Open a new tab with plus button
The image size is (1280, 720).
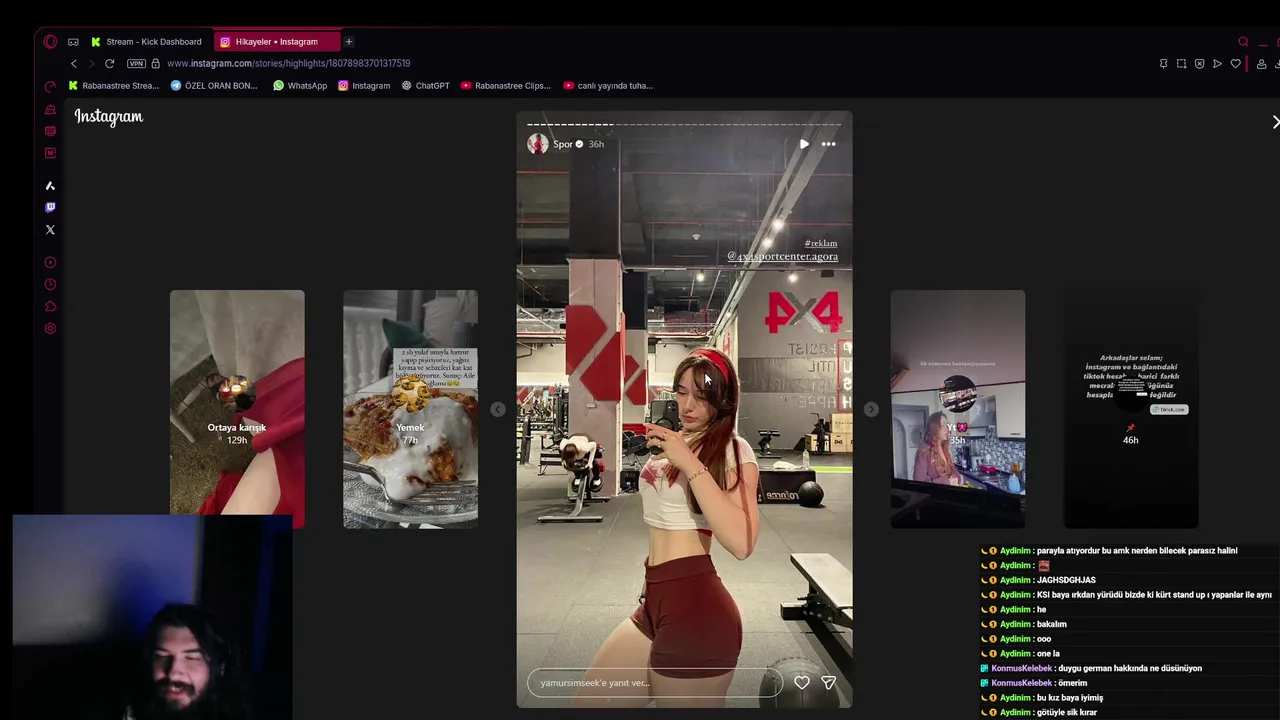coord(349,42)
